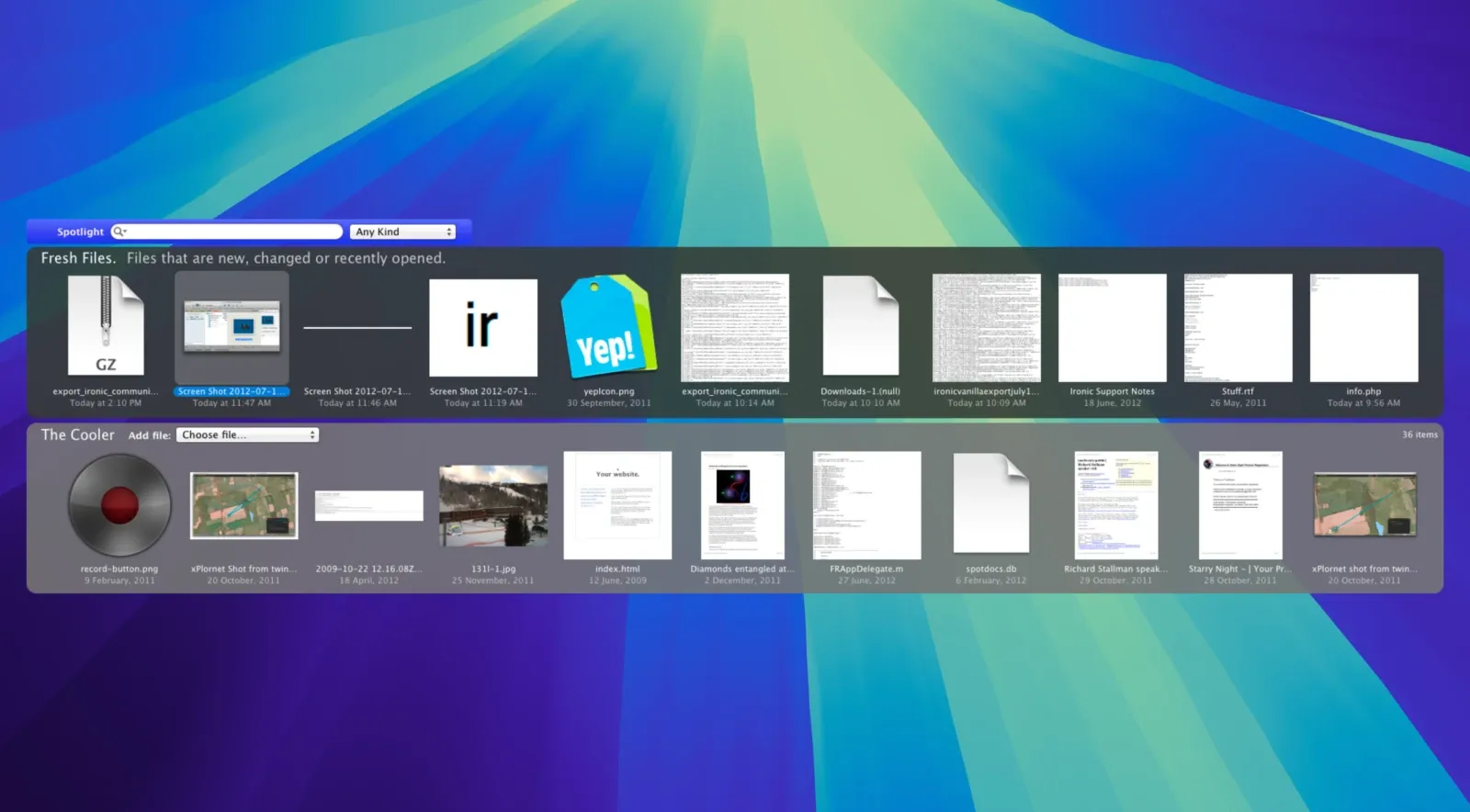Image resolution: width=1470 pixels, height=812 pixels.
Task: Open the blank Downloads-1.(null) document icon
Action: pos(860,326)
